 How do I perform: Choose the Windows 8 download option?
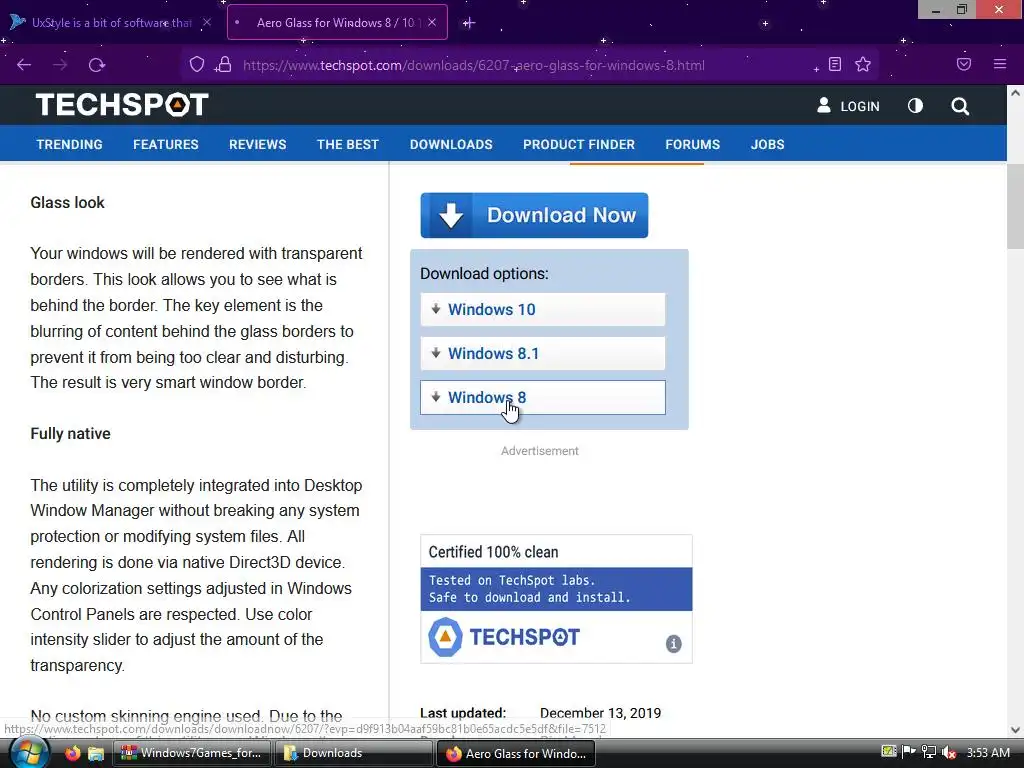[x=543, y=397]
